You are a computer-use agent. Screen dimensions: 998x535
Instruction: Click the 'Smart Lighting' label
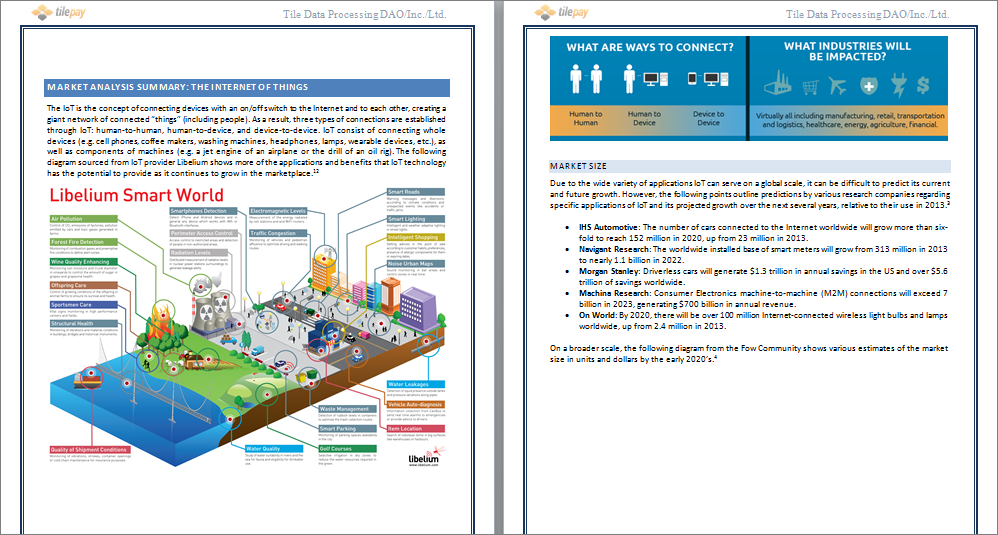click(416, 219)
